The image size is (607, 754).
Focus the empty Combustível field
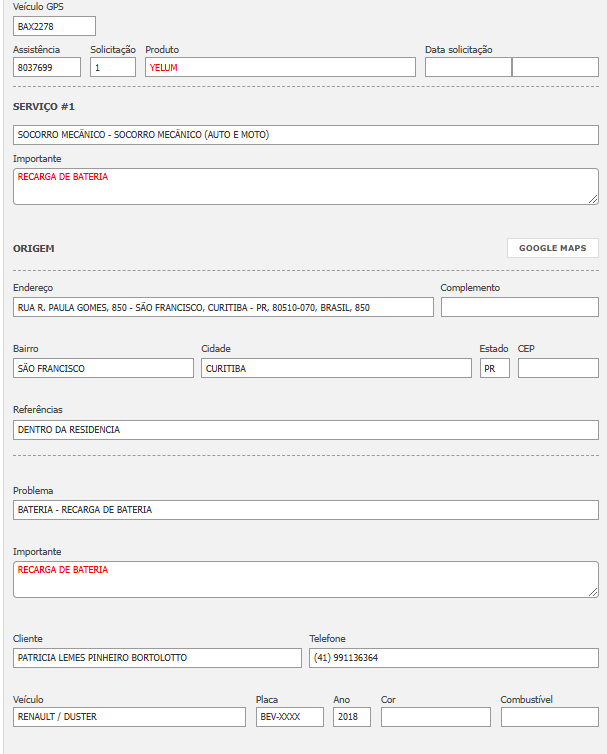(x=549, y=717)
